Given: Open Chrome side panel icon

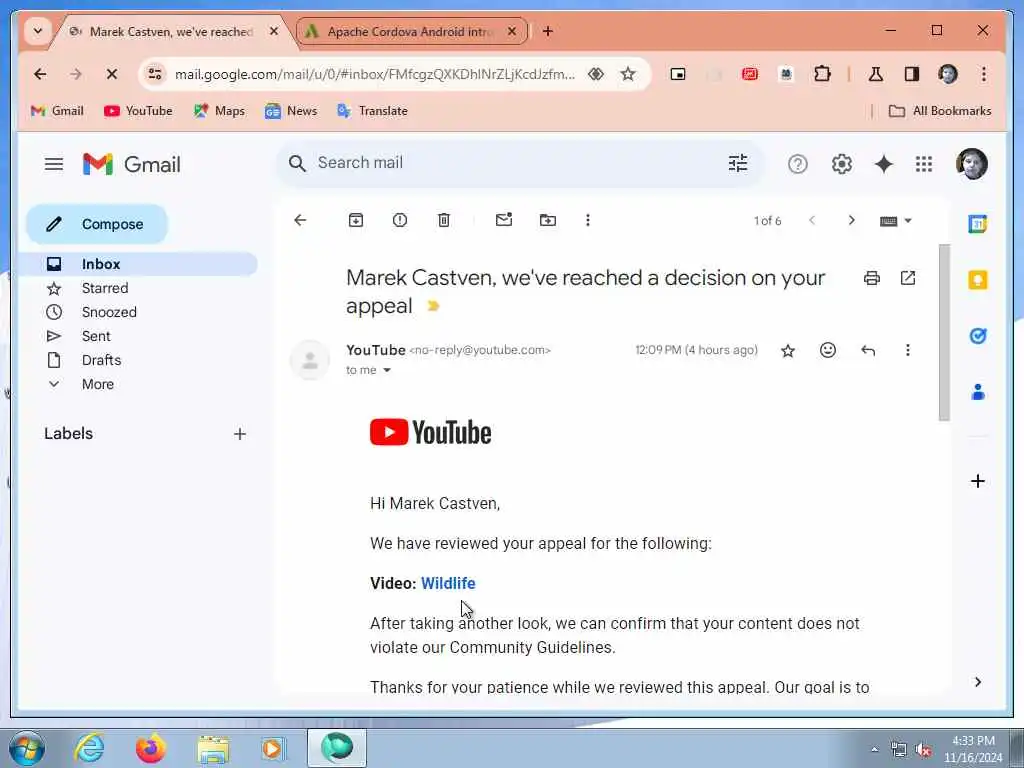Looking at the screenshot, I should tap(912, 74).
